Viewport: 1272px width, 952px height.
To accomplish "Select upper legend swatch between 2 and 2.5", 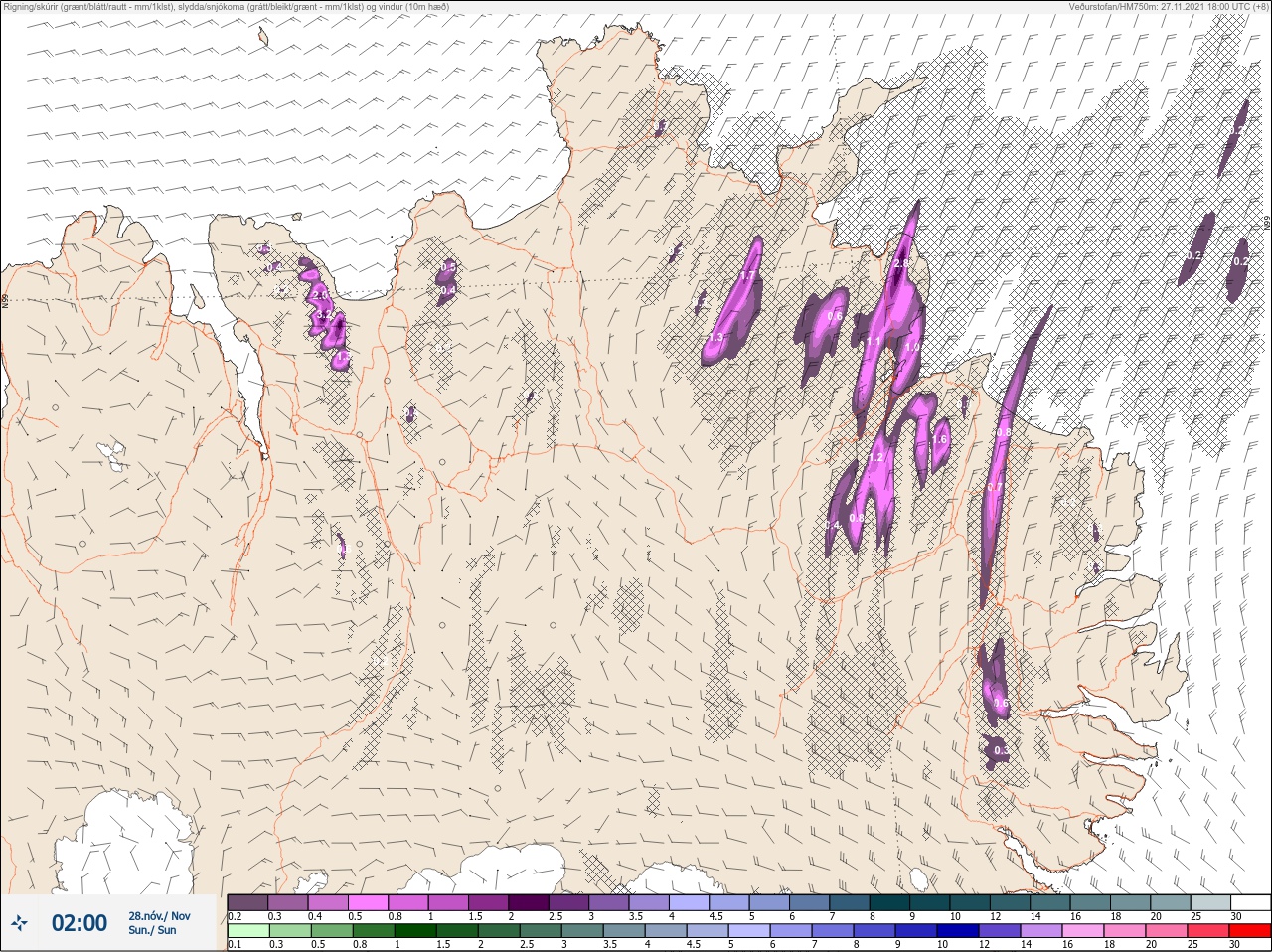I will [531, 902].
